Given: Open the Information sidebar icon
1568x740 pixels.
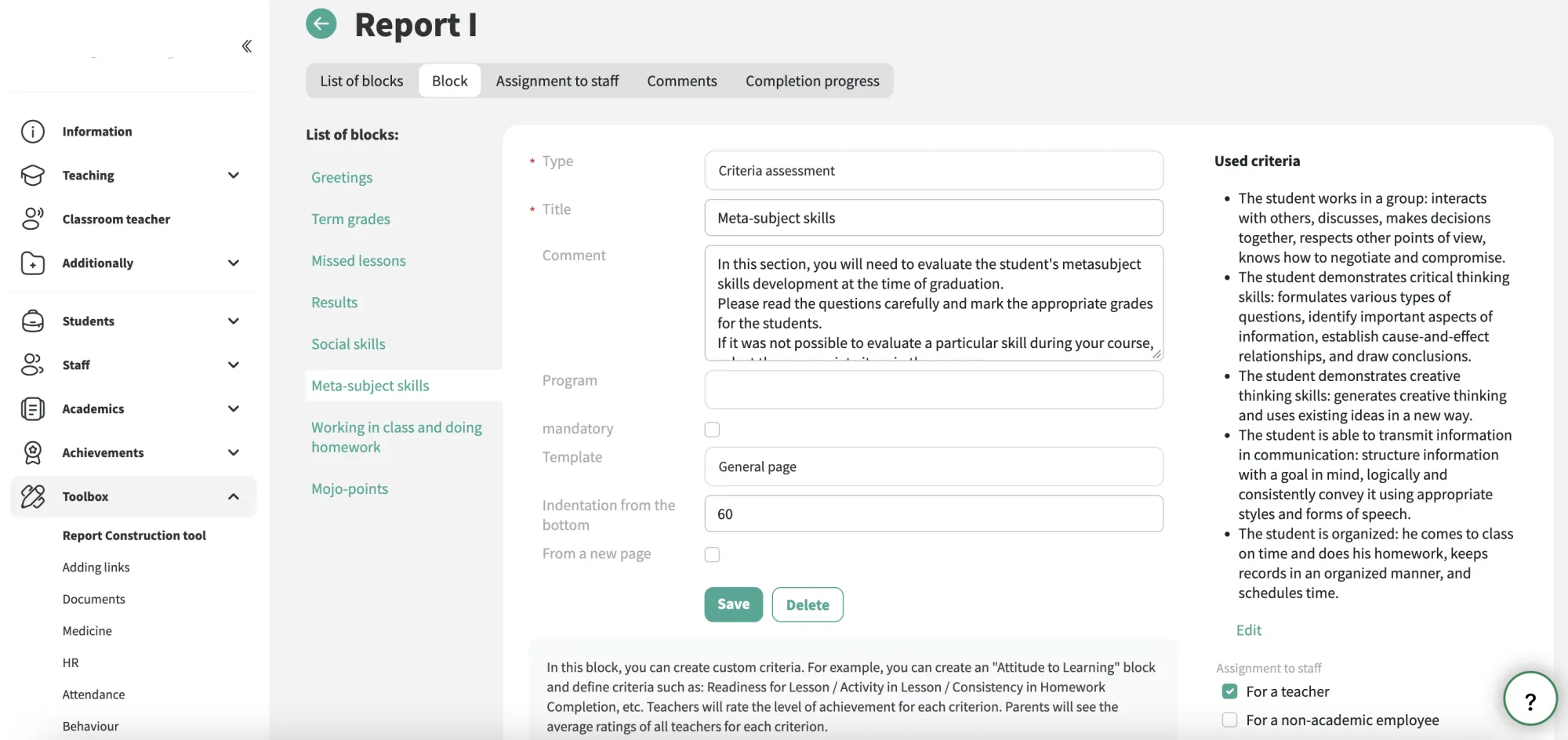Looking at the screenshot, I should 33,132.
